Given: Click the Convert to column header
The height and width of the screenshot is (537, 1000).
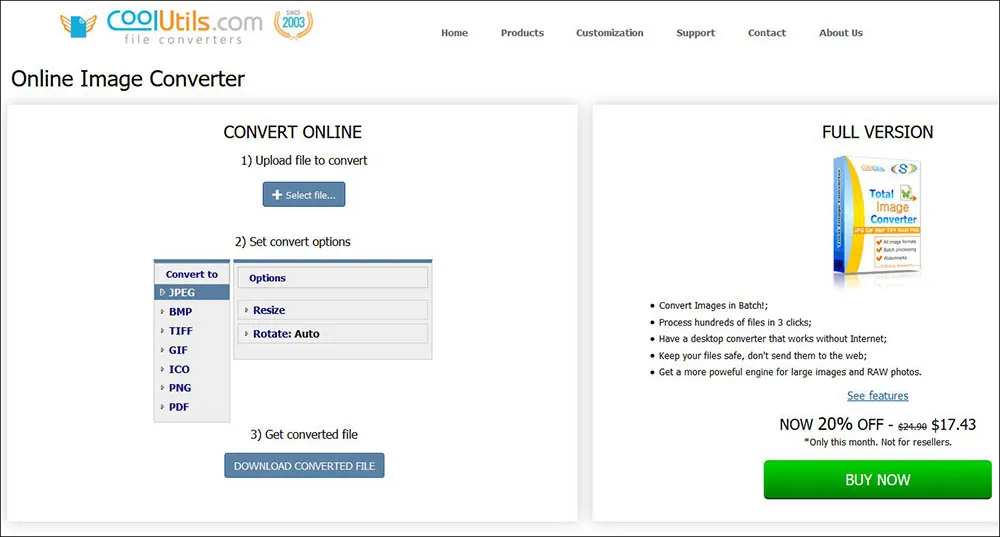Looking at the screenshot, I should 192,274.
